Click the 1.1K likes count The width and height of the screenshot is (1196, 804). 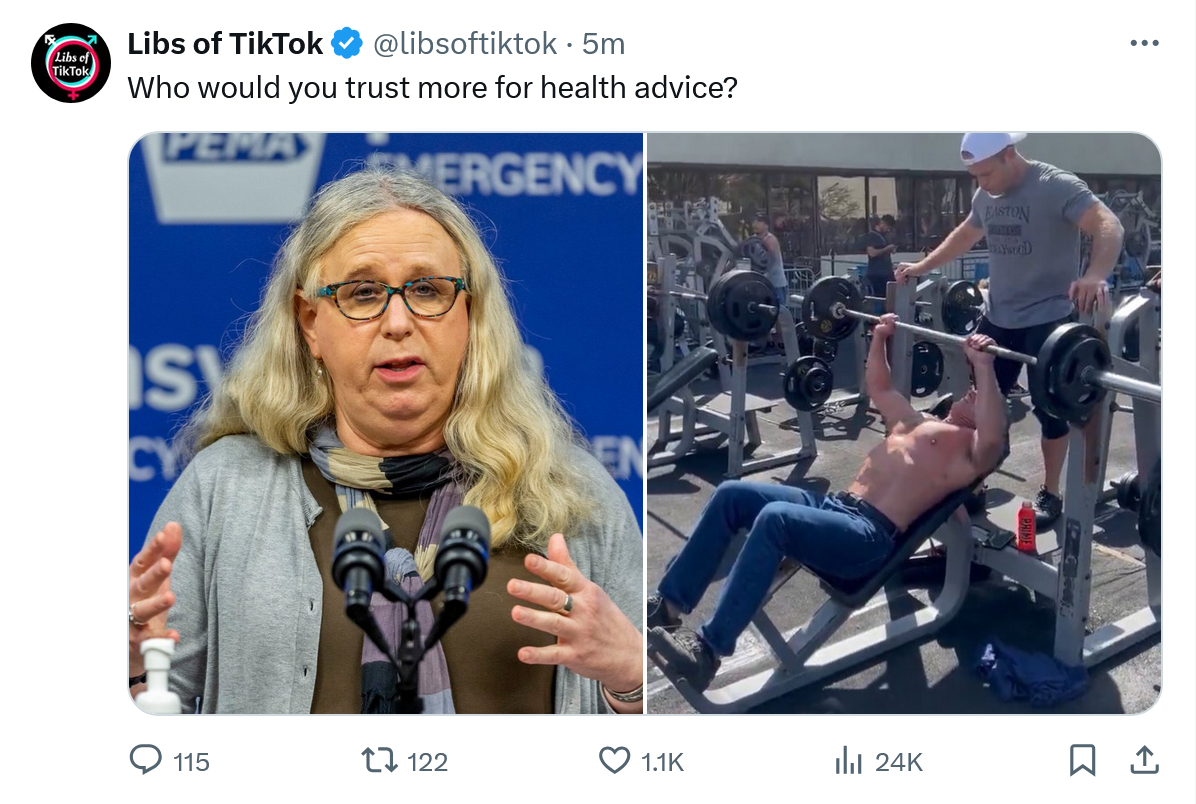pos(662,762)
